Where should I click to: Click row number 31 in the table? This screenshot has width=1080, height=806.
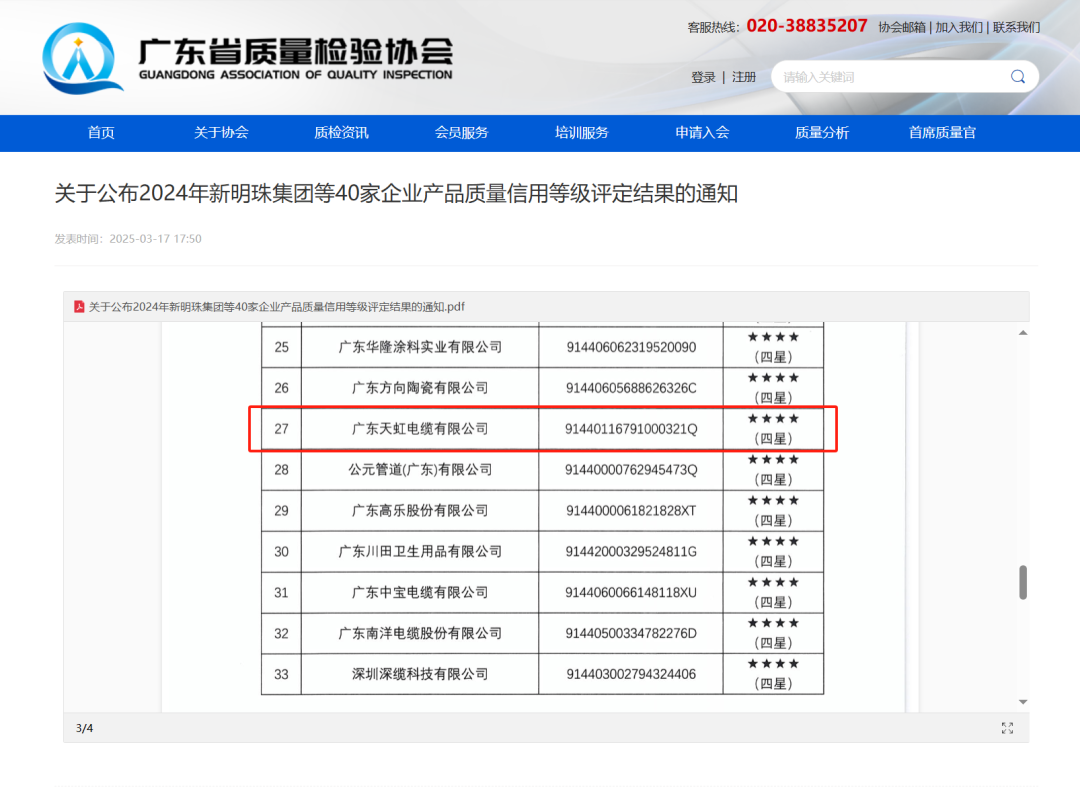click(282, 592)
